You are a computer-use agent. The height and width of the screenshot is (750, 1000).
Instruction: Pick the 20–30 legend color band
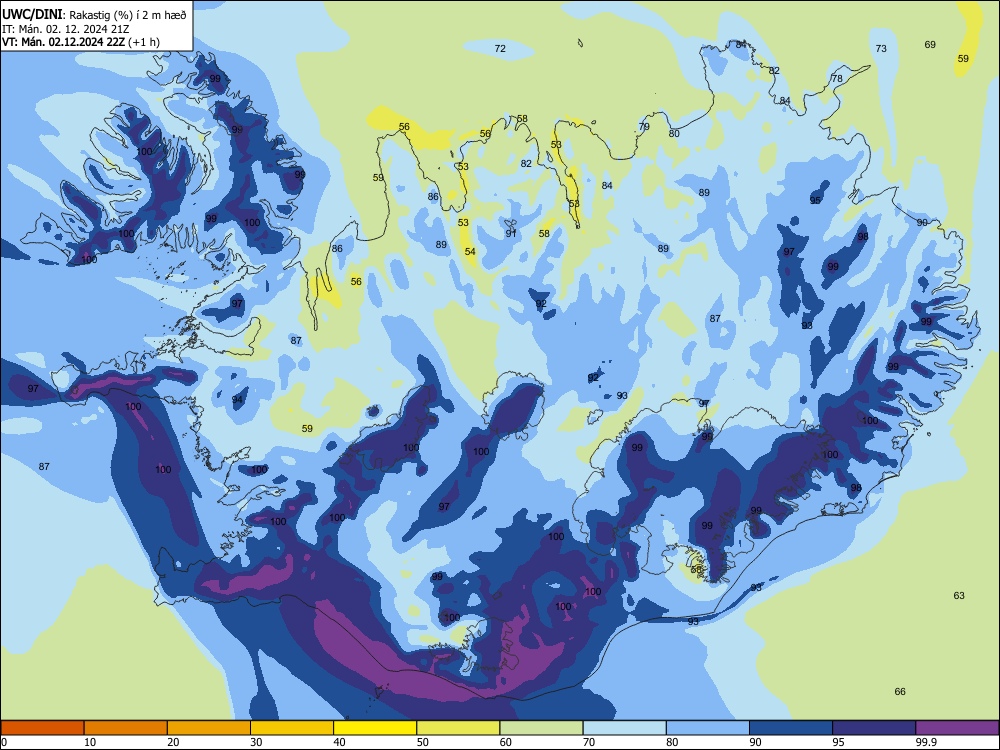pos(209,728)
